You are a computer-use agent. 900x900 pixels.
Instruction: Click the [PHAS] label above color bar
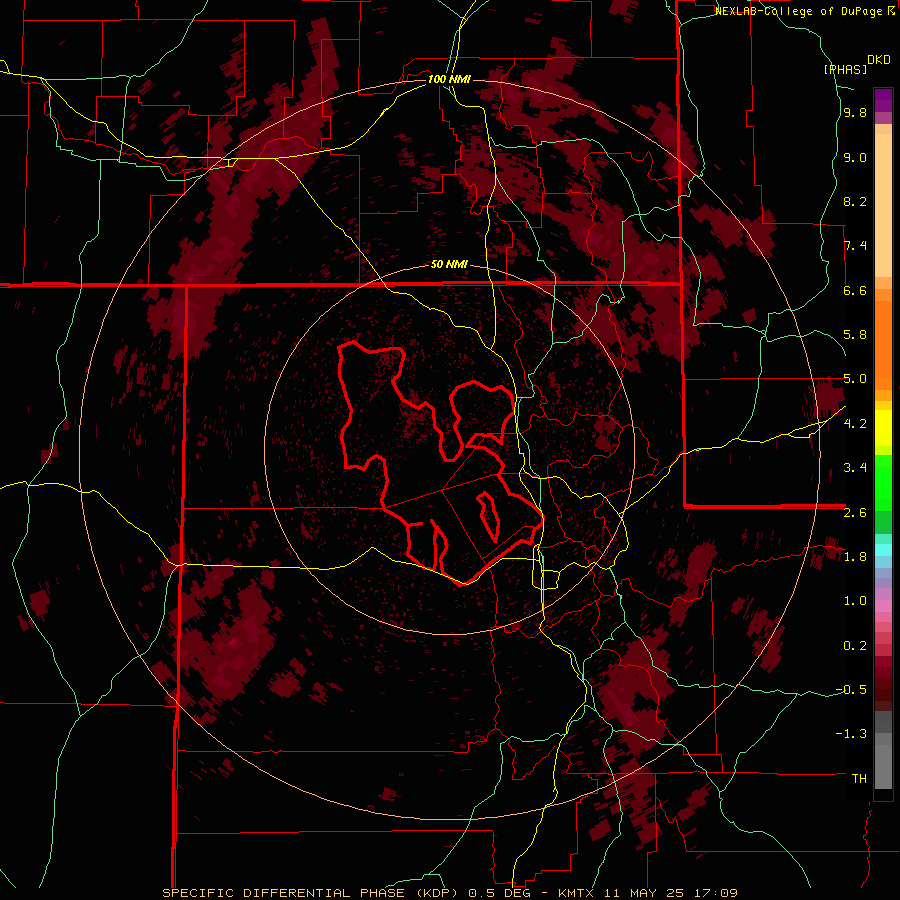[x=845, y=69]
